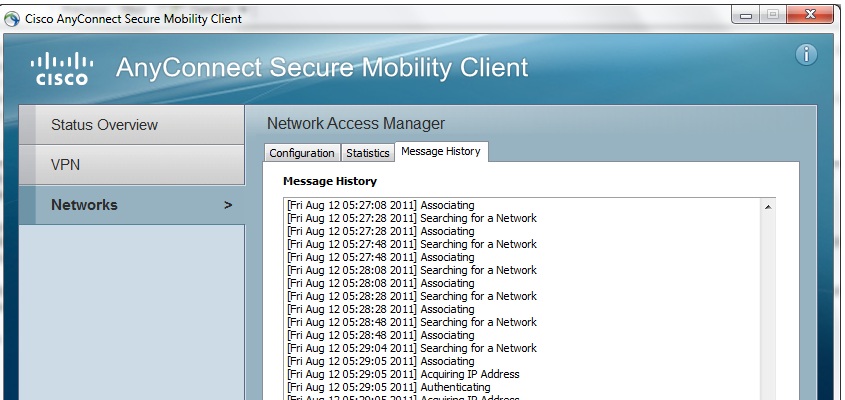Click the Cisco logo in the banner
845x400 pixels.
point(61,68)
